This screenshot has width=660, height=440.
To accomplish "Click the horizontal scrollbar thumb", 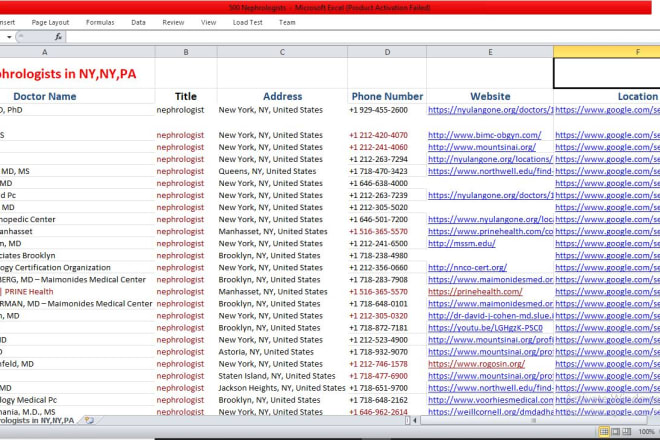I will [533, 420].
